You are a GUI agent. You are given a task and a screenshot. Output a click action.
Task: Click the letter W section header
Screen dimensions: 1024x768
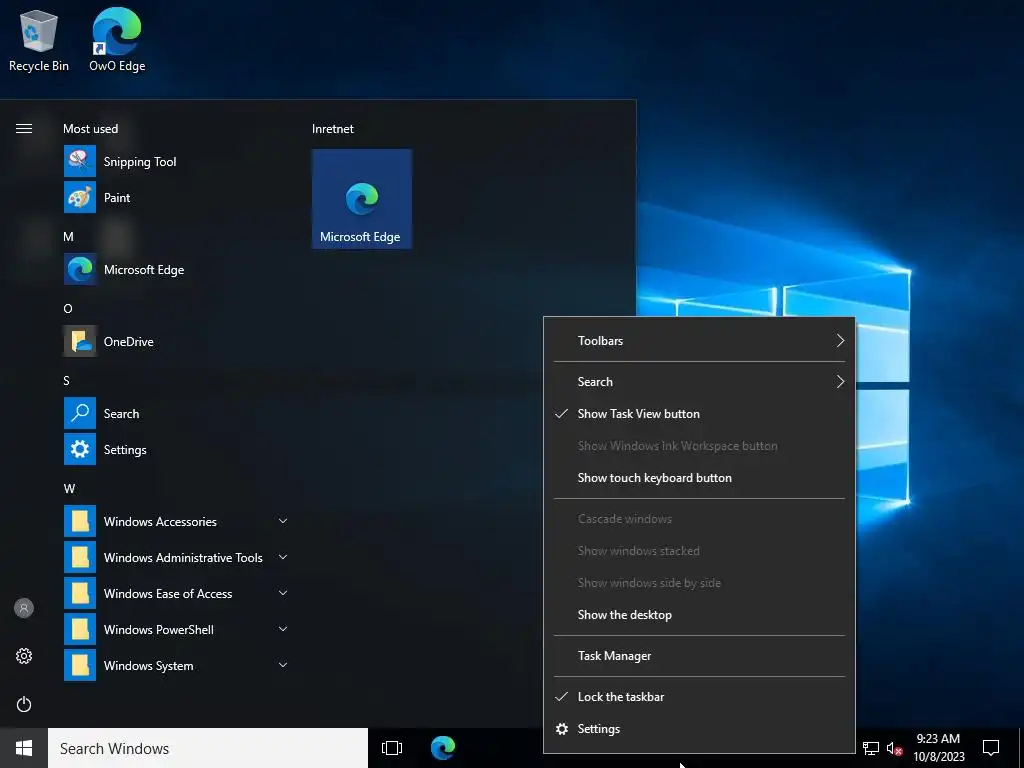click(x=69, y=488)
